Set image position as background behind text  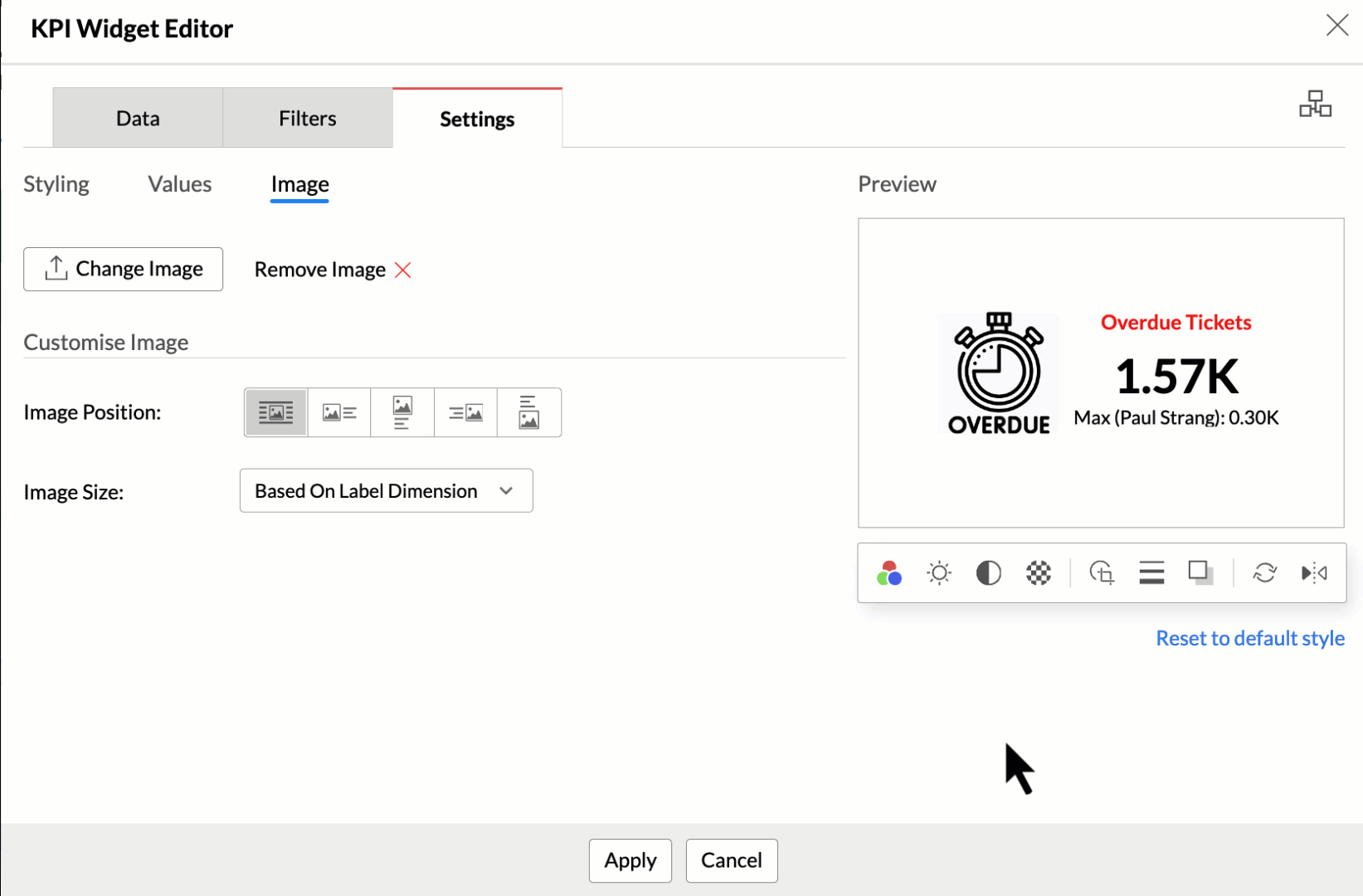276,412
